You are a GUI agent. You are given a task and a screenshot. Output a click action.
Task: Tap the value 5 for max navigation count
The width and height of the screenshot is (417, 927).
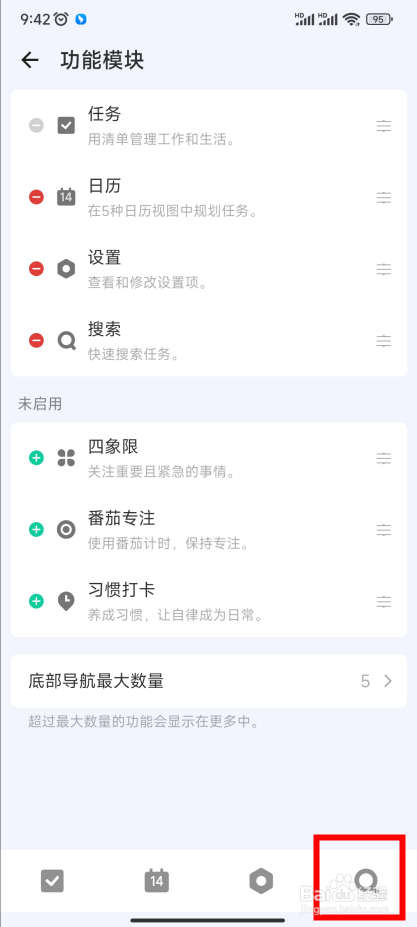[x=366, y=681]
